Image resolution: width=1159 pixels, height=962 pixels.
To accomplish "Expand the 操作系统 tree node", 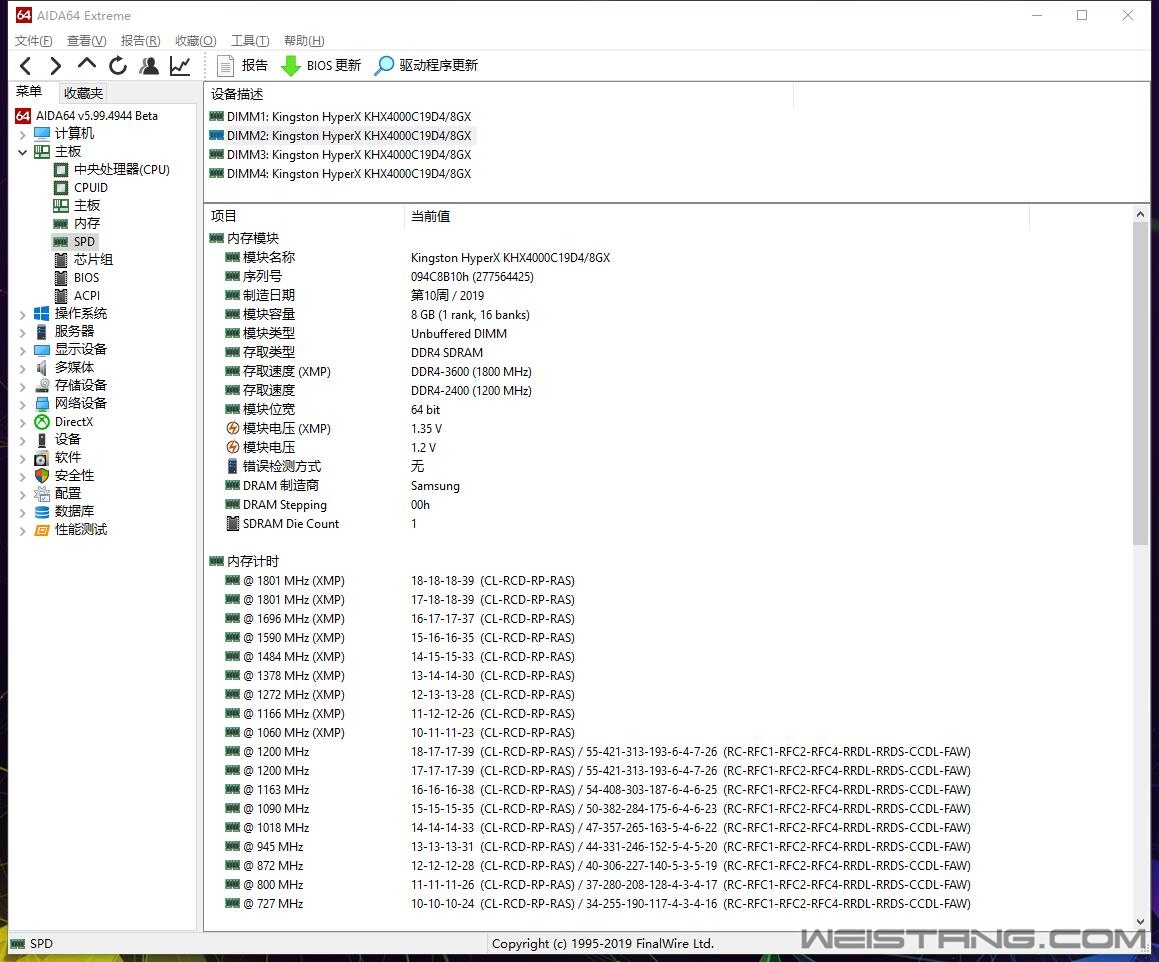I will point(22,314).
